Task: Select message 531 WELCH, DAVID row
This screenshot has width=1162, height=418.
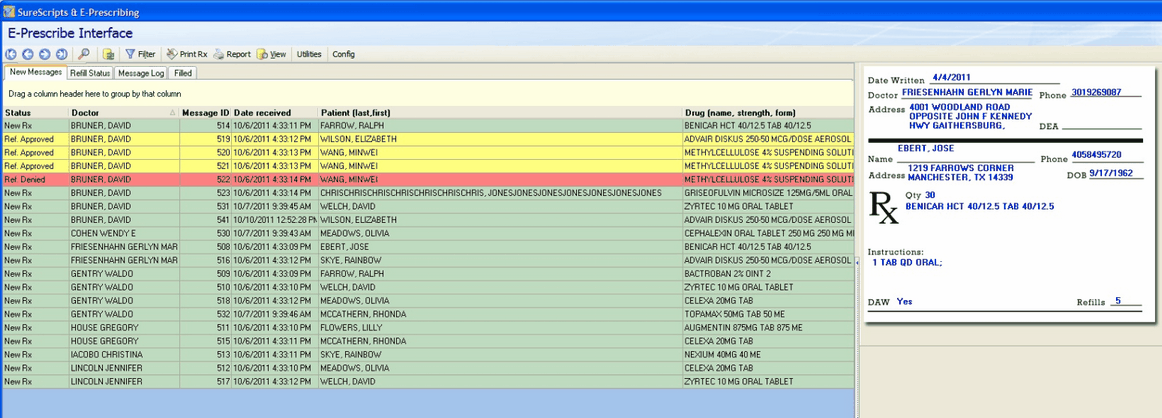Action: (x=428, y=206)
